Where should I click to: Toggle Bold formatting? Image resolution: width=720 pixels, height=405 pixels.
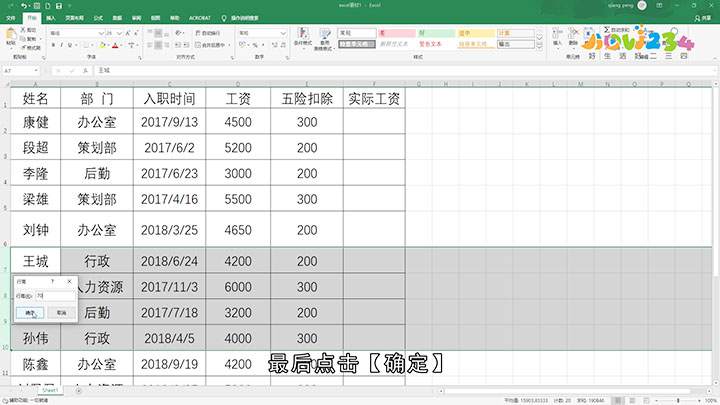[53, 45]
